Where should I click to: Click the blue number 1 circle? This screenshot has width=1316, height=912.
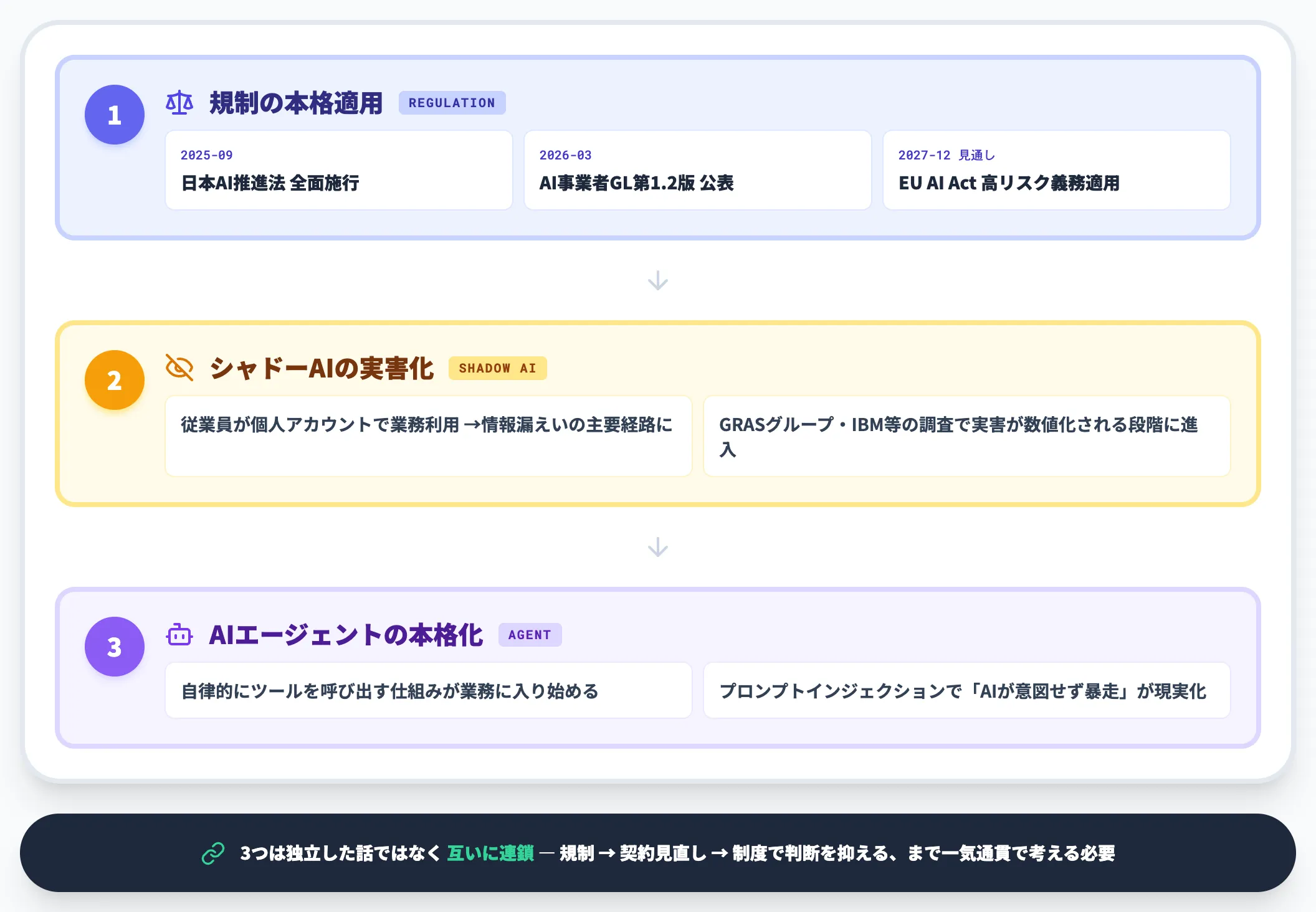click(115, 115)
